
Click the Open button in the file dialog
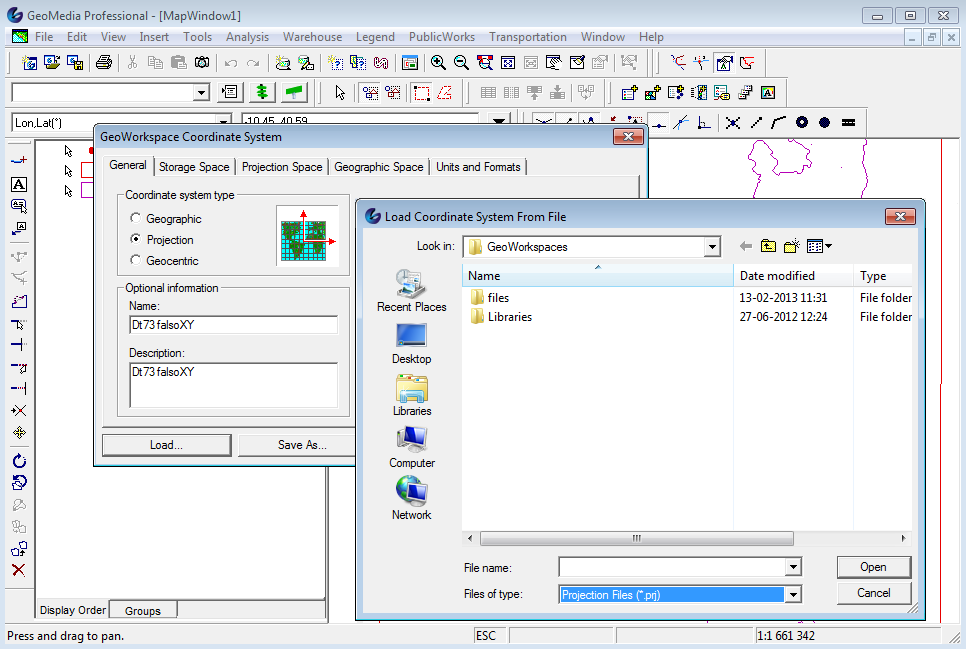point(872,567)
